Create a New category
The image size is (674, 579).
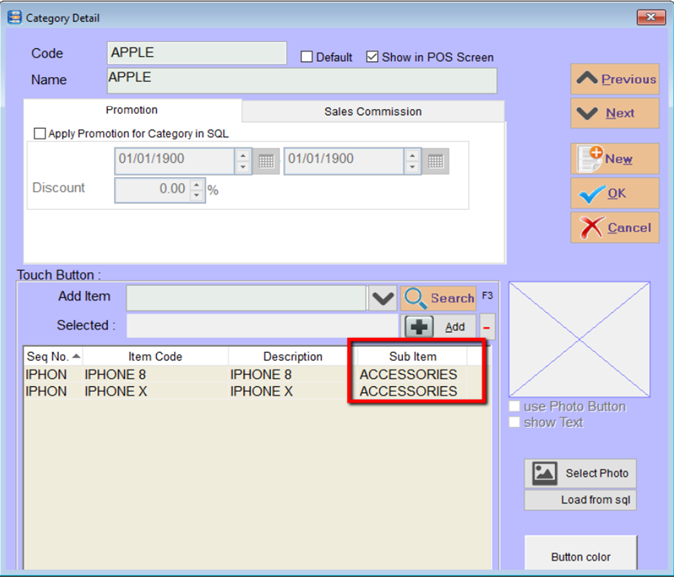click(x=615, y=159)
